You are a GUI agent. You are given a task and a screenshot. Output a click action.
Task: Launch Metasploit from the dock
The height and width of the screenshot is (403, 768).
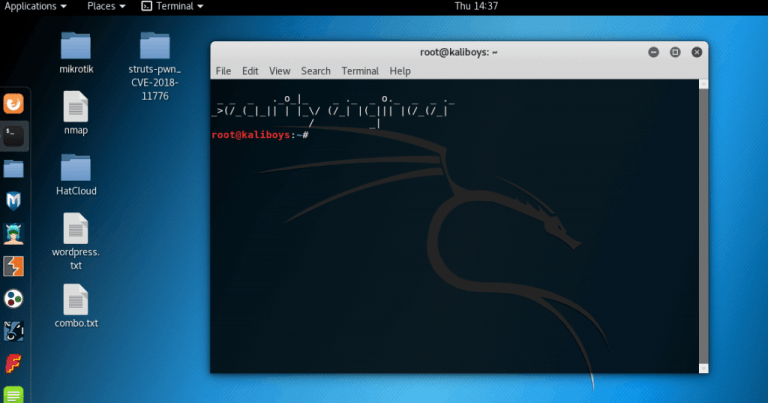tap(14, 201)
